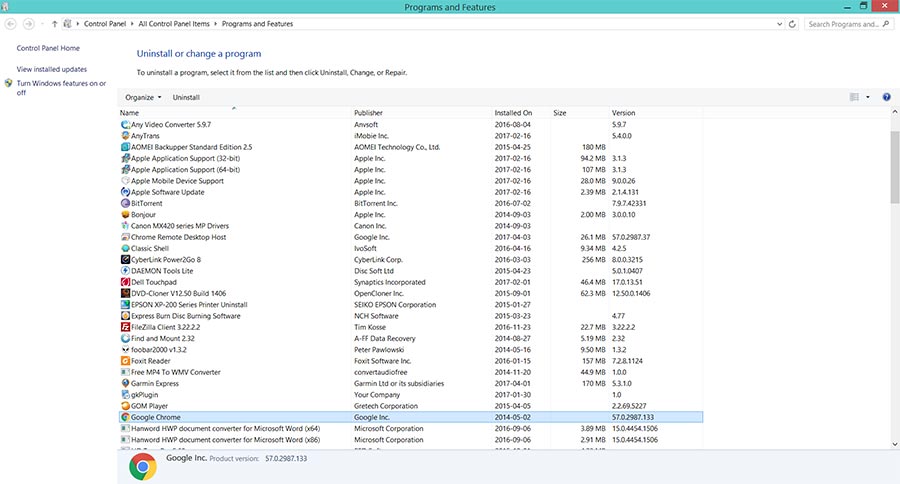Open Control Panel Home link
The image size is (900, 484).
[x=48, y=48]
